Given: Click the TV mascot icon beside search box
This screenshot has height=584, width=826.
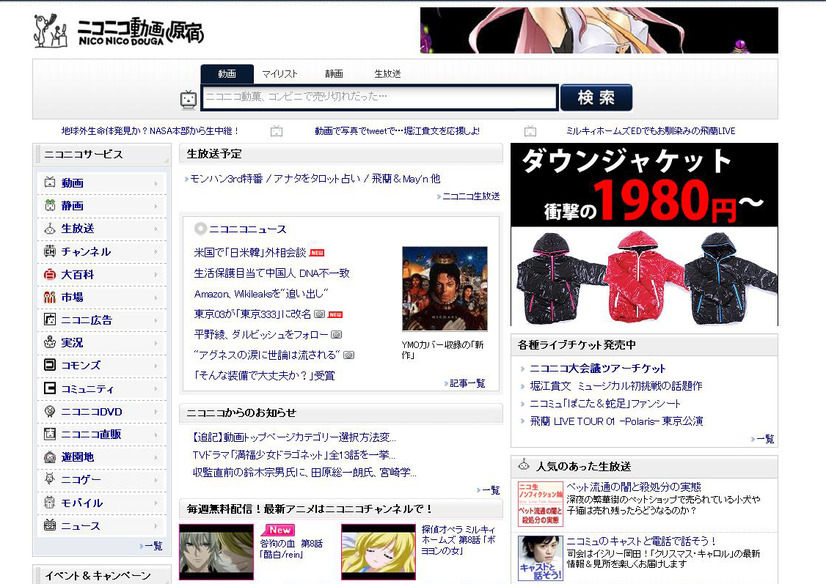Looking at the screenshot, I should [189, 98].
